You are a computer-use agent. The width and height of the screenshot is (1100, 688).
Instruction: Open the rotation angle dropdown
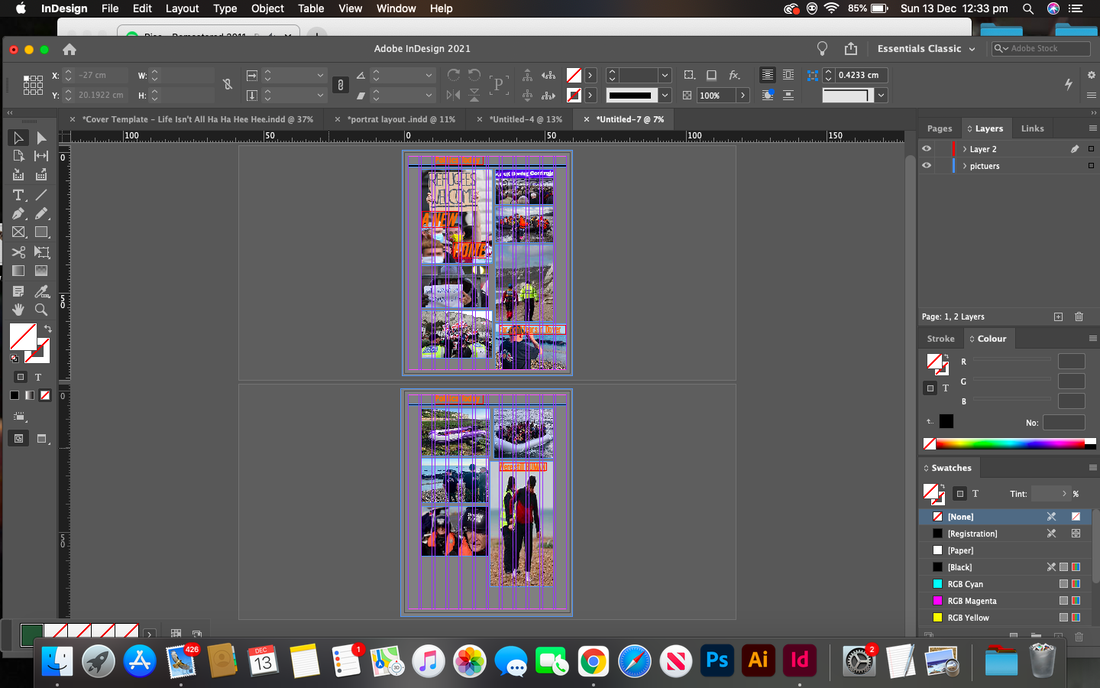click(429, 75)
